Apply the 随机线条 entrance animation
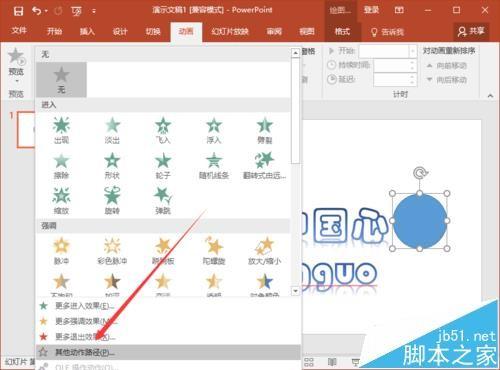The image size is (500, 370). tap(214, 166)
